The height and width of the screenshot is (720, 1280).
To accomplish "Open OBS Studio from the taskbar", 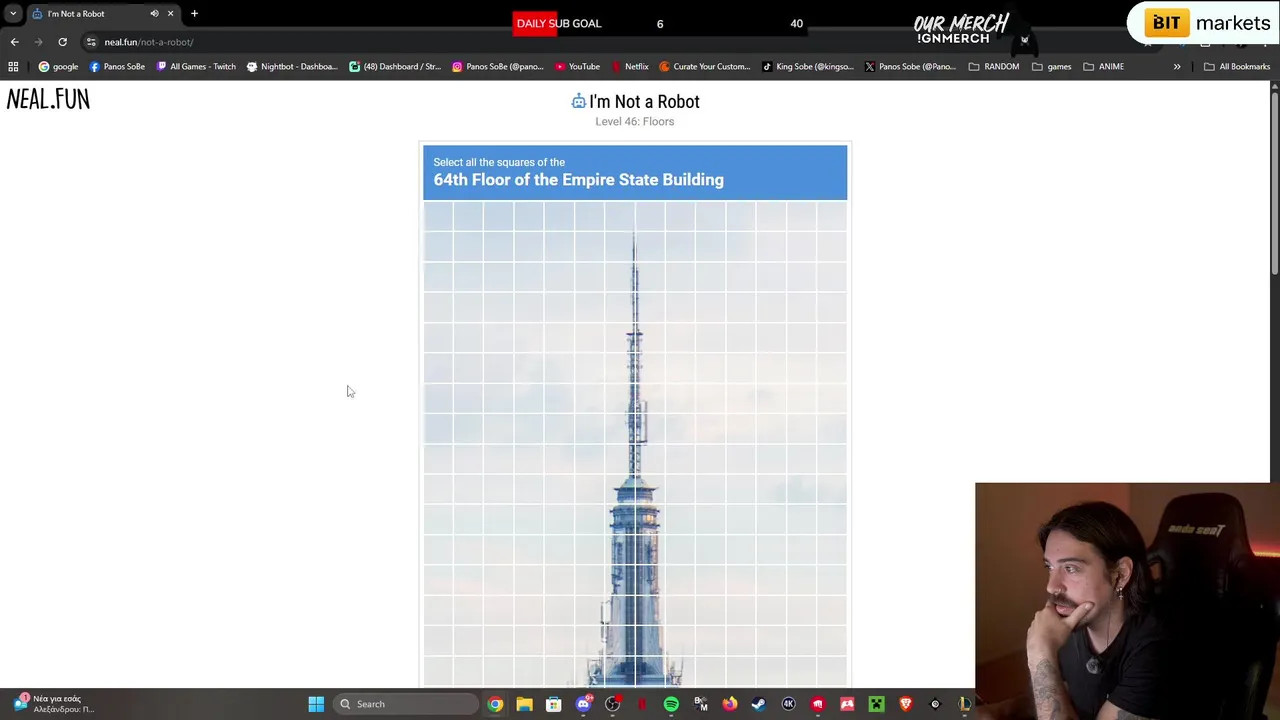I will [x=612, y=704].
